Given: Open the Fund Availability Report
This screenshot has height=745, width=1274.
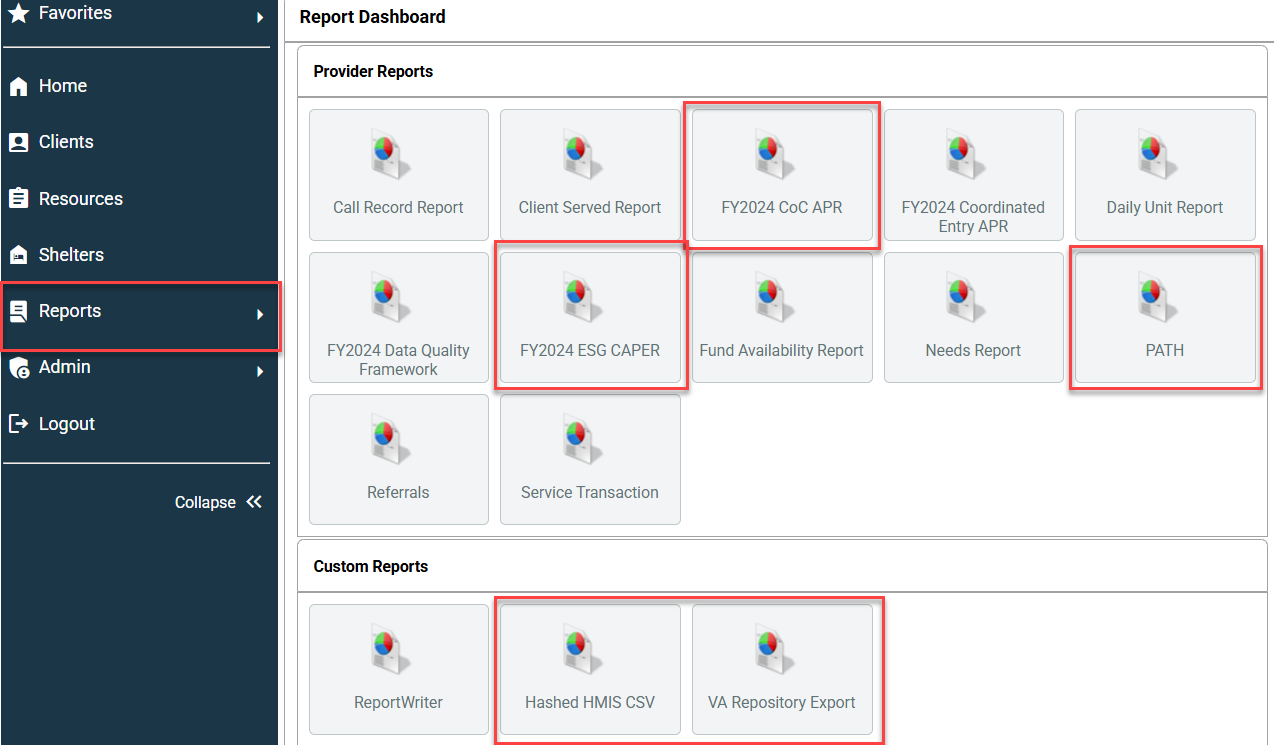Looking at the screenshot, I should pos(782,318).
